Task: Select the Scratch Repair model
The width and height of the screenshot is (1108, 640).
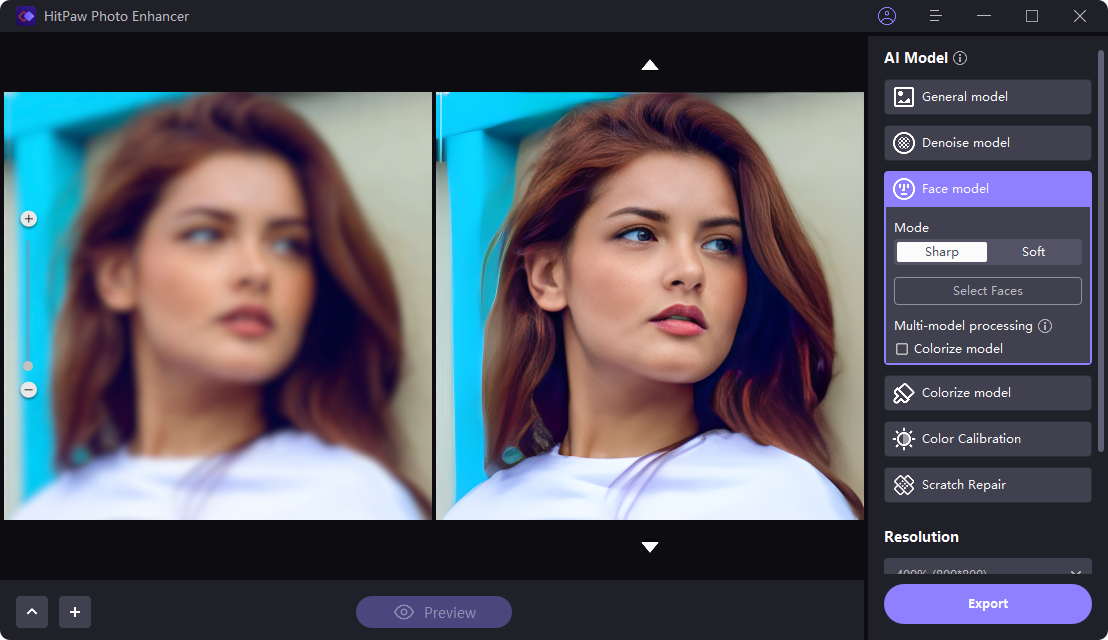Action: (x=986, y=484)
